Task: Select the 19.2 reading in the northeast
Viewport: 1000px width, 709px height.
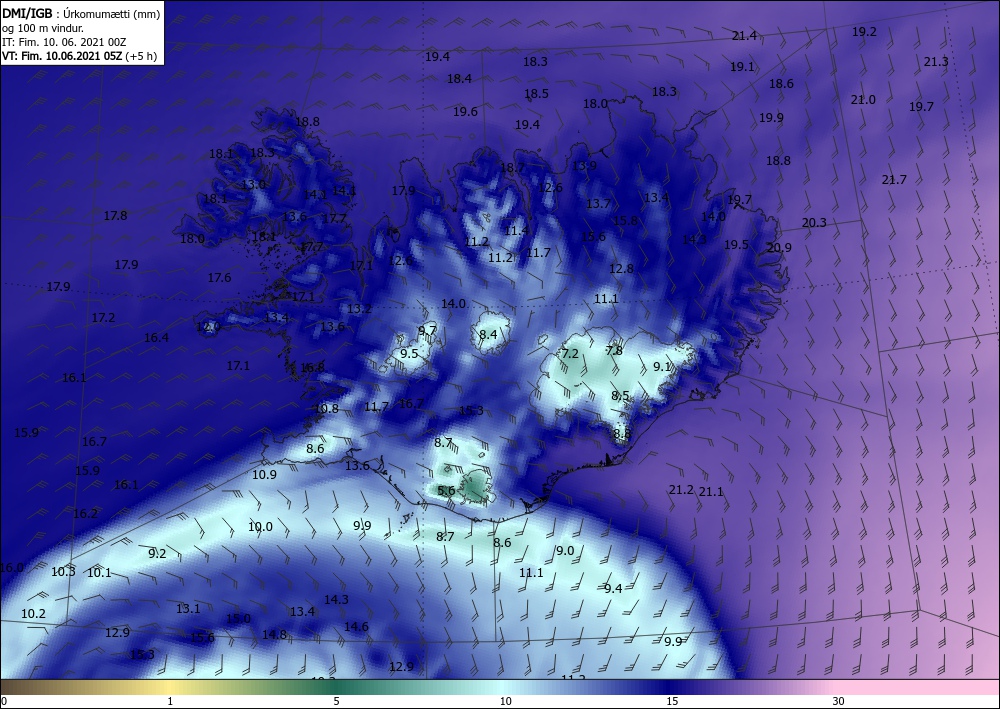Action: coord(864,32)
